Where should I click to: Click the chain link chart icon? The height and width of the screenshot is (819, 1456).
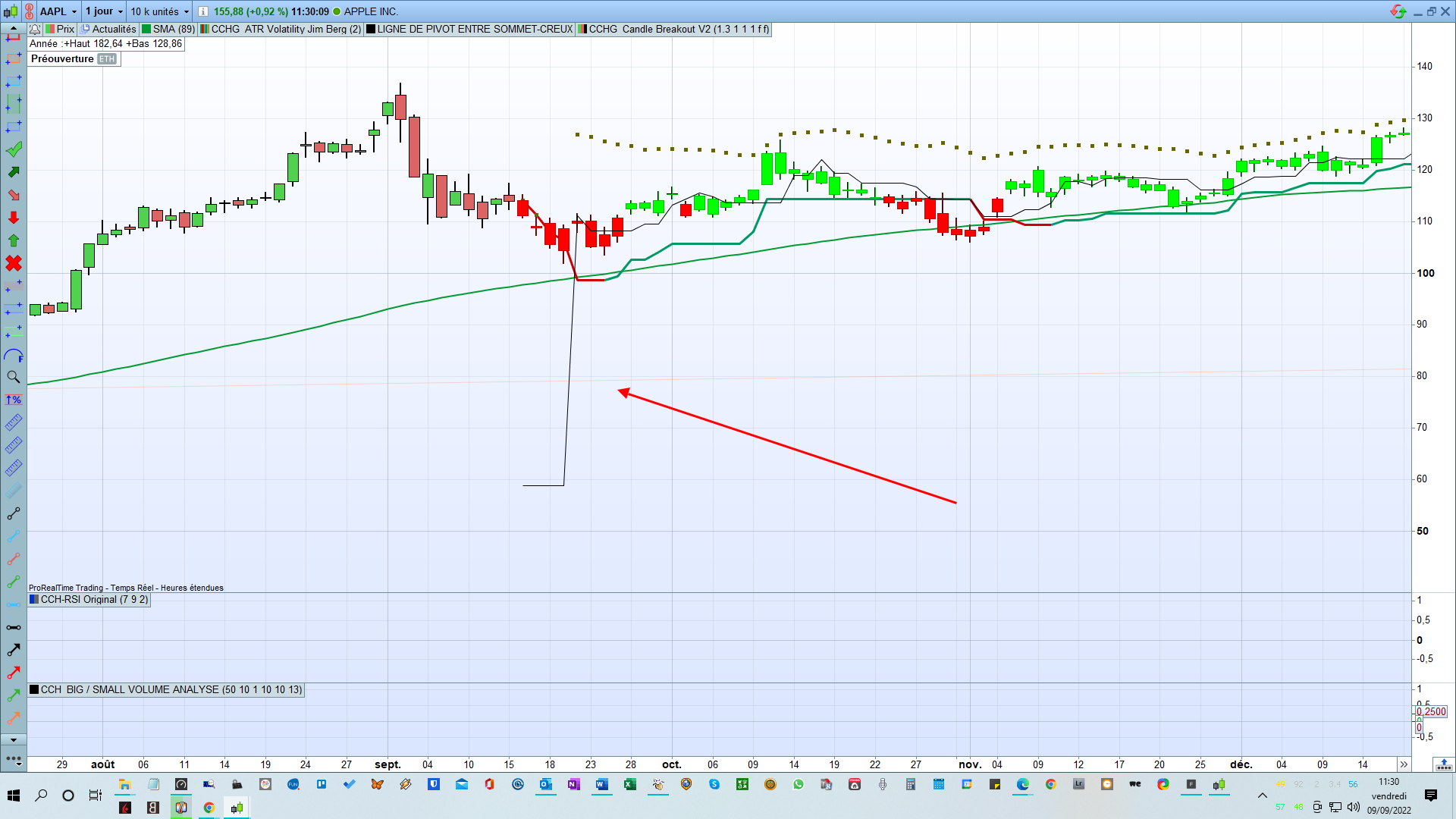point(29,11)
